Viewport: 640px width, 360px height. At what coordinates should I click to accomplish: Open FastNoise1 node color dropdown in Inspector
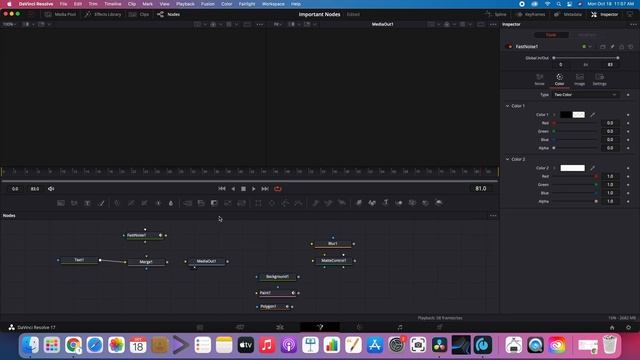[x=587, y=47]
